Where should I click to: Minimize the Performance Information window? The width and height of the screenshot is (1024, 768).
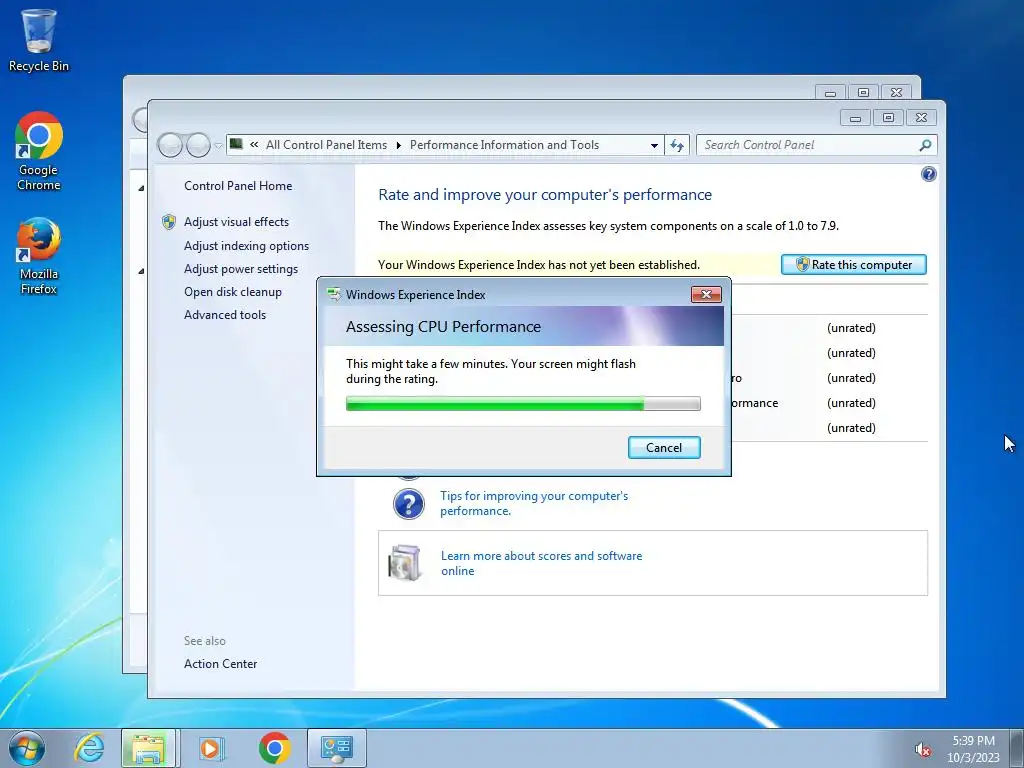pos(856,118)
